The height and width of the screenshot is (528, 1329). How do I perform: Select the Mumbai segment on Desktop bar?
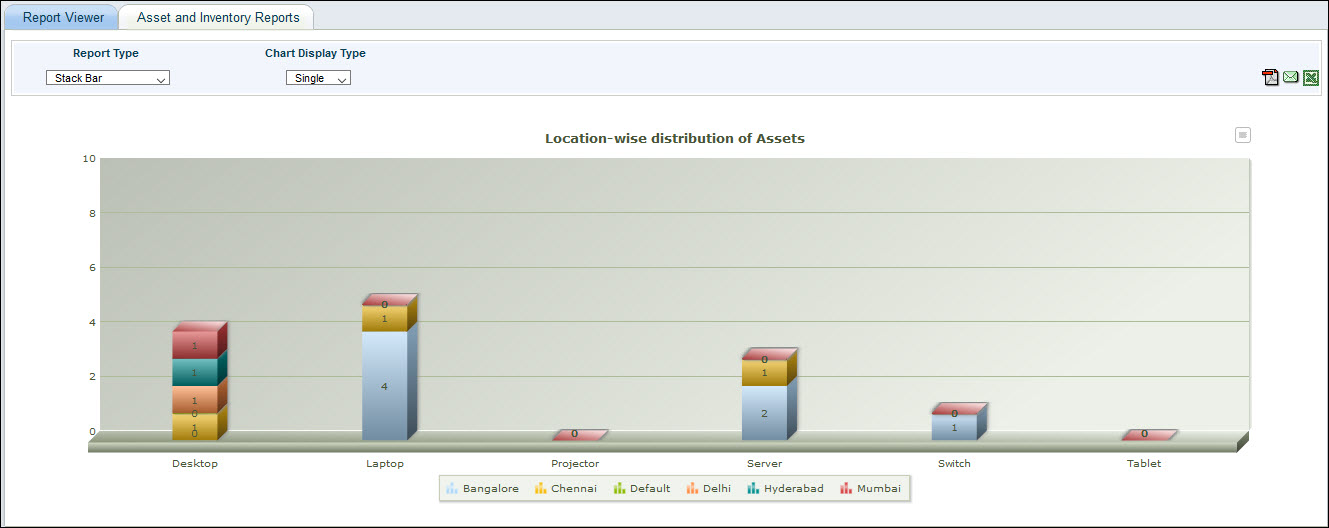194,345
